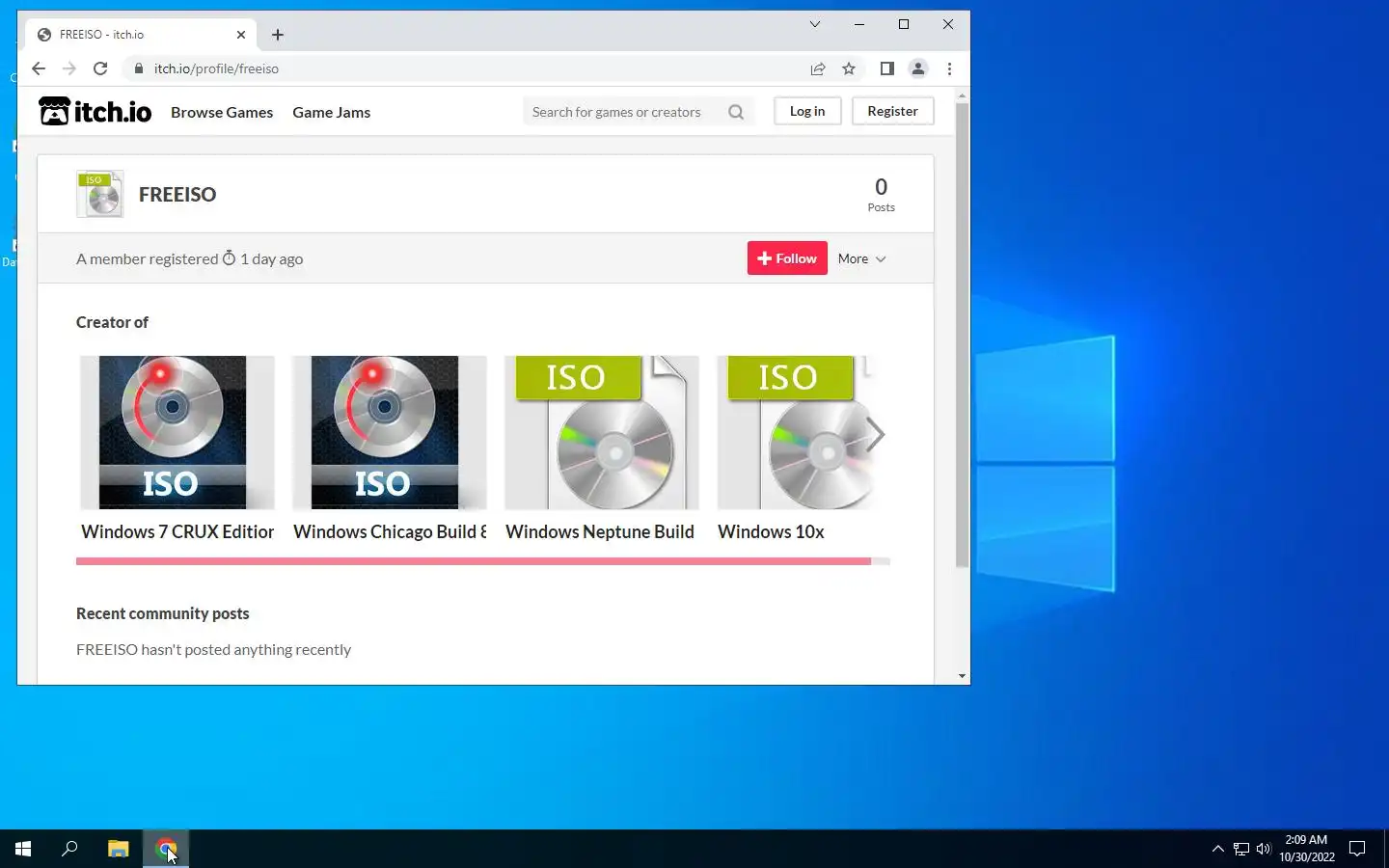Open the notification center icon

tap(1357, 849)
